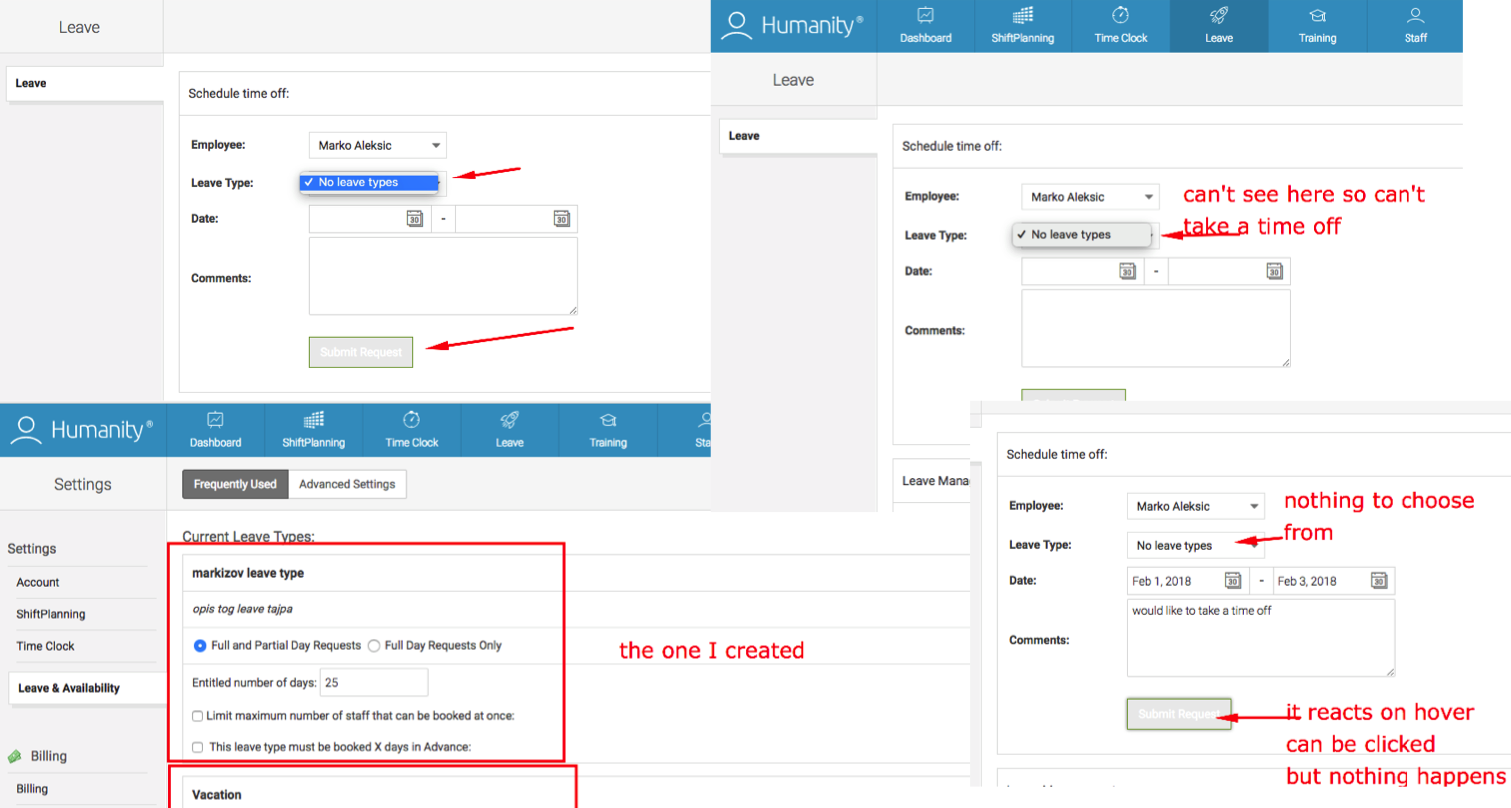Open Time Clock in the Settings sidebar
This screenshot has width=1511, height=808.
[46, 646]
